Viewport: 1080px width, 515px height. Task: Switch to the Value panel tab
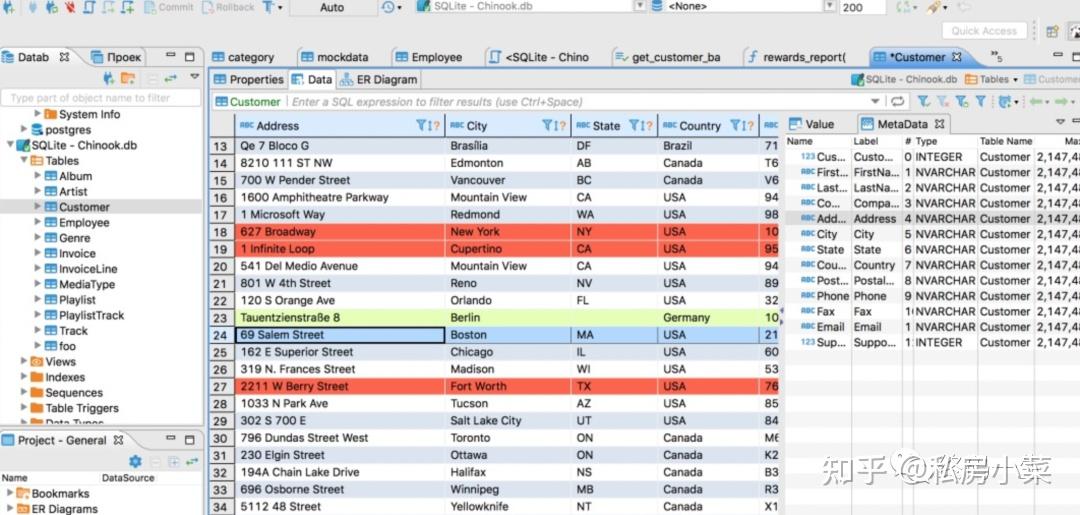pos(811,125)
